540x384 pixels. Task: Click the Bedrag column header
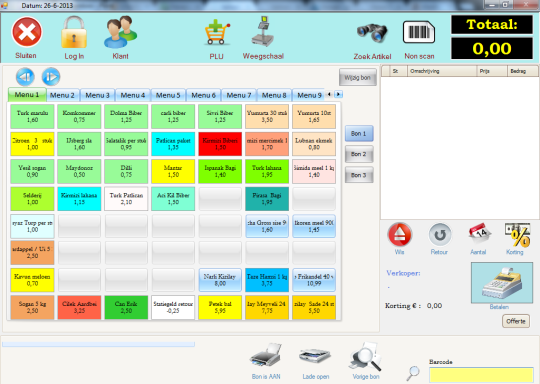(x=522, y=71)
